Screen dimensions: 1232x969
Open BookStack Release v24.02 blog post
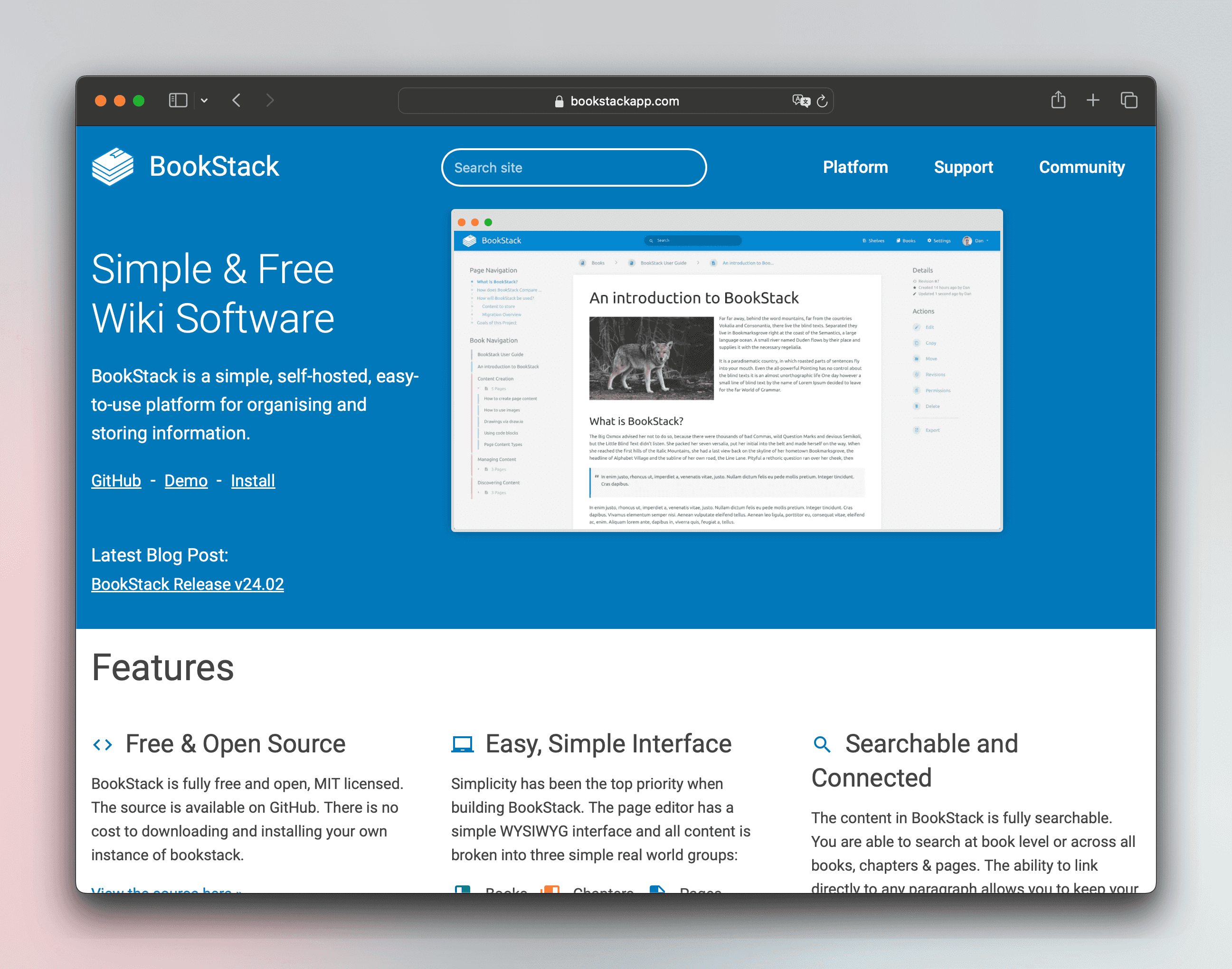[x=187, y=584]
